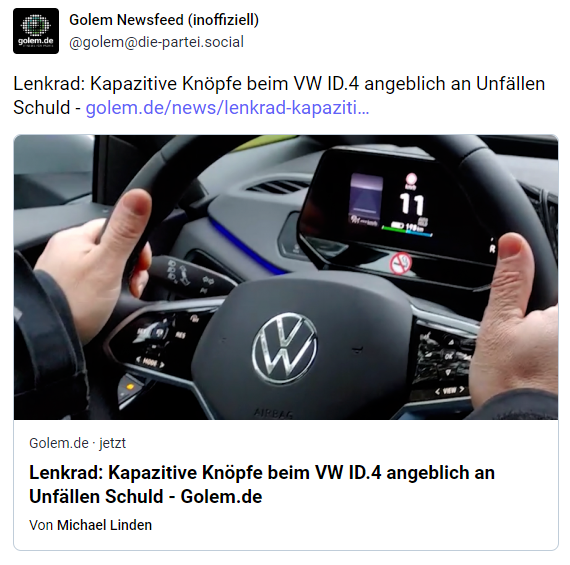Open the Golem Newsfeed (inoffiziell) profile name
The height and width of the screenshot is (565, 570).
(164, 20)
